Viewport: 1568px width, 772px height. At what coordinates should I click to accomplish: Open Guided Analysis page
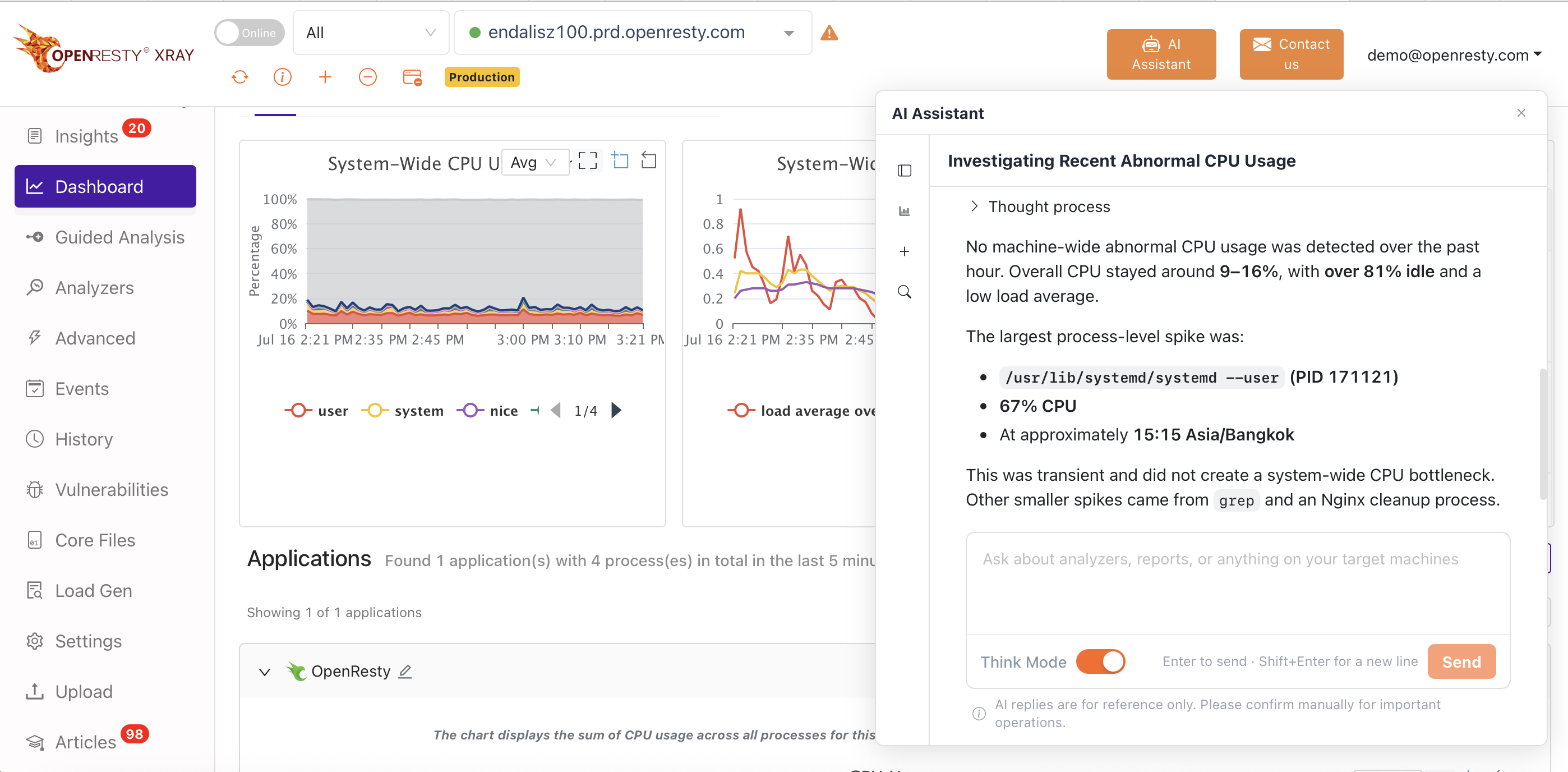pos(105,237)
